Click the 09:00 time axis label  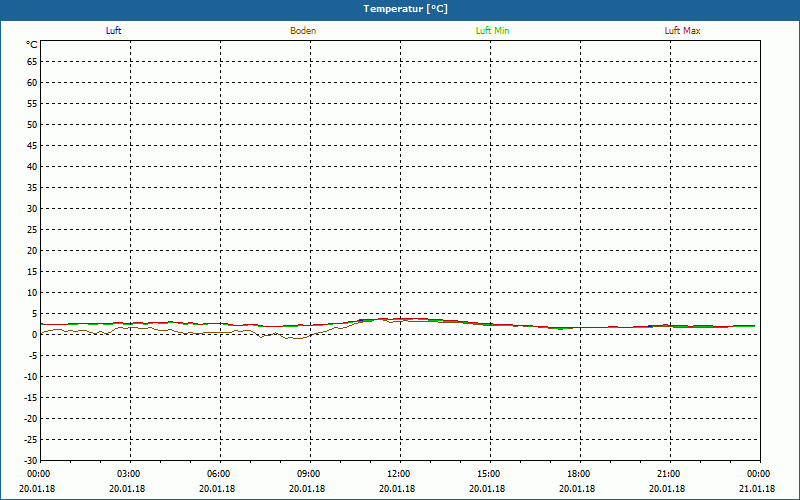click(x=308, y=474)
